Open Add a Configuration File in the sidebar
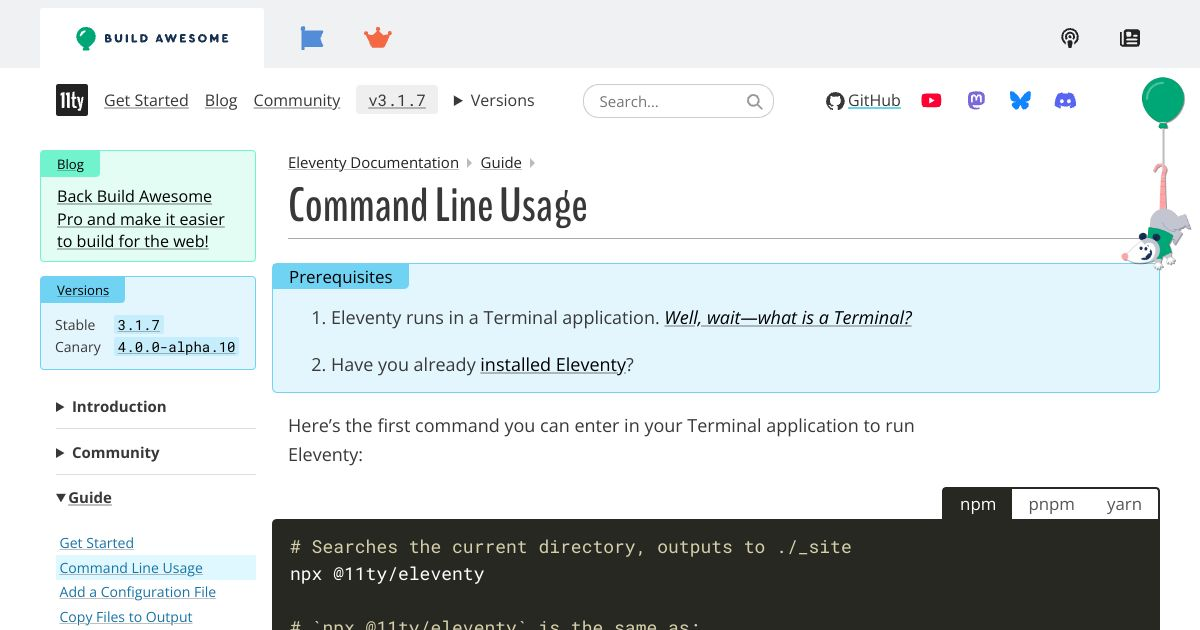Viewport: 1200px width, 630px height. click(x=138, y=592)
